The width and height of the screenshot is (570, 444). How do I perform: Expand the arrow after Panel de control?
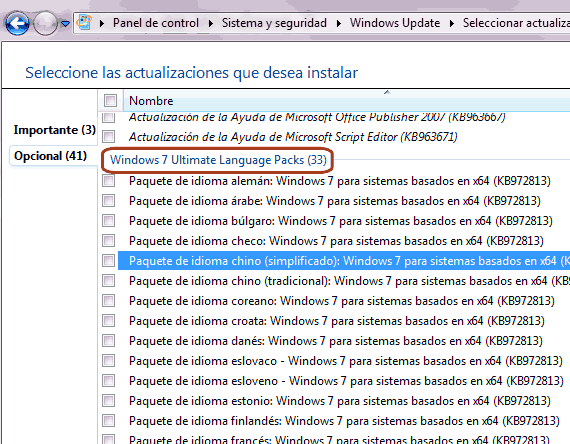211,23
